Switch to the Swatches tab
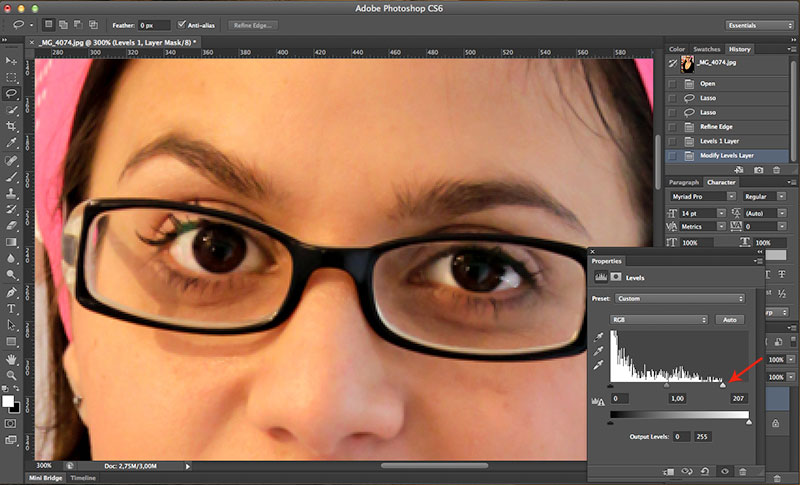This screenshot has height=485, width=800. (709, 48)
